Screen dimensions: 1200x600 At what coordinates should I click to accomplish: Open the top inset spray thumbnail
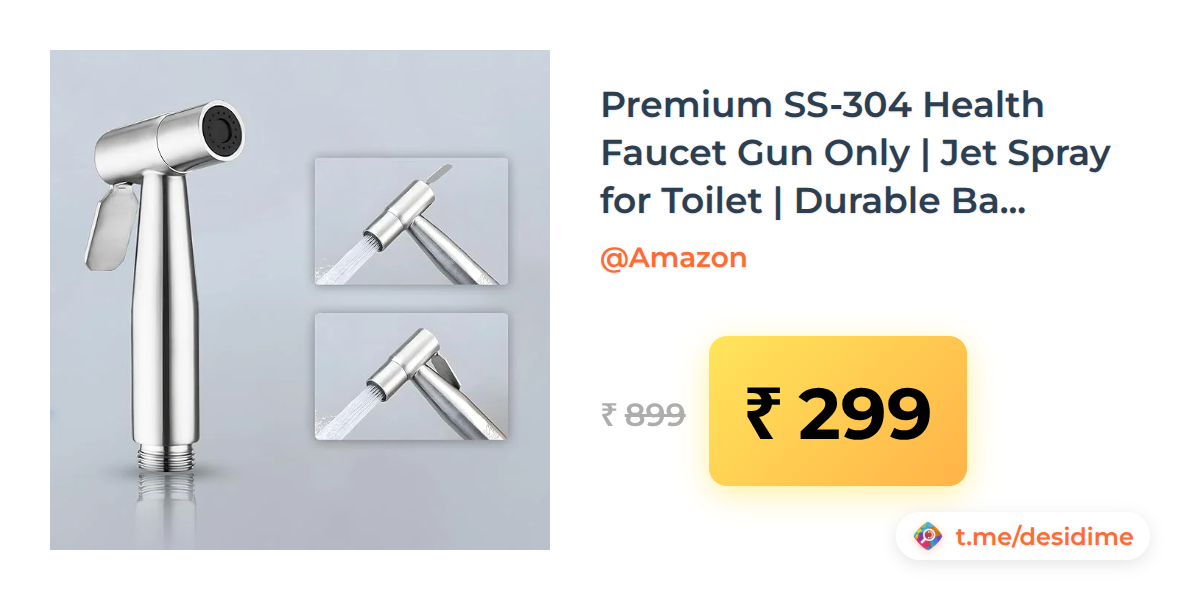pos(411,221)
